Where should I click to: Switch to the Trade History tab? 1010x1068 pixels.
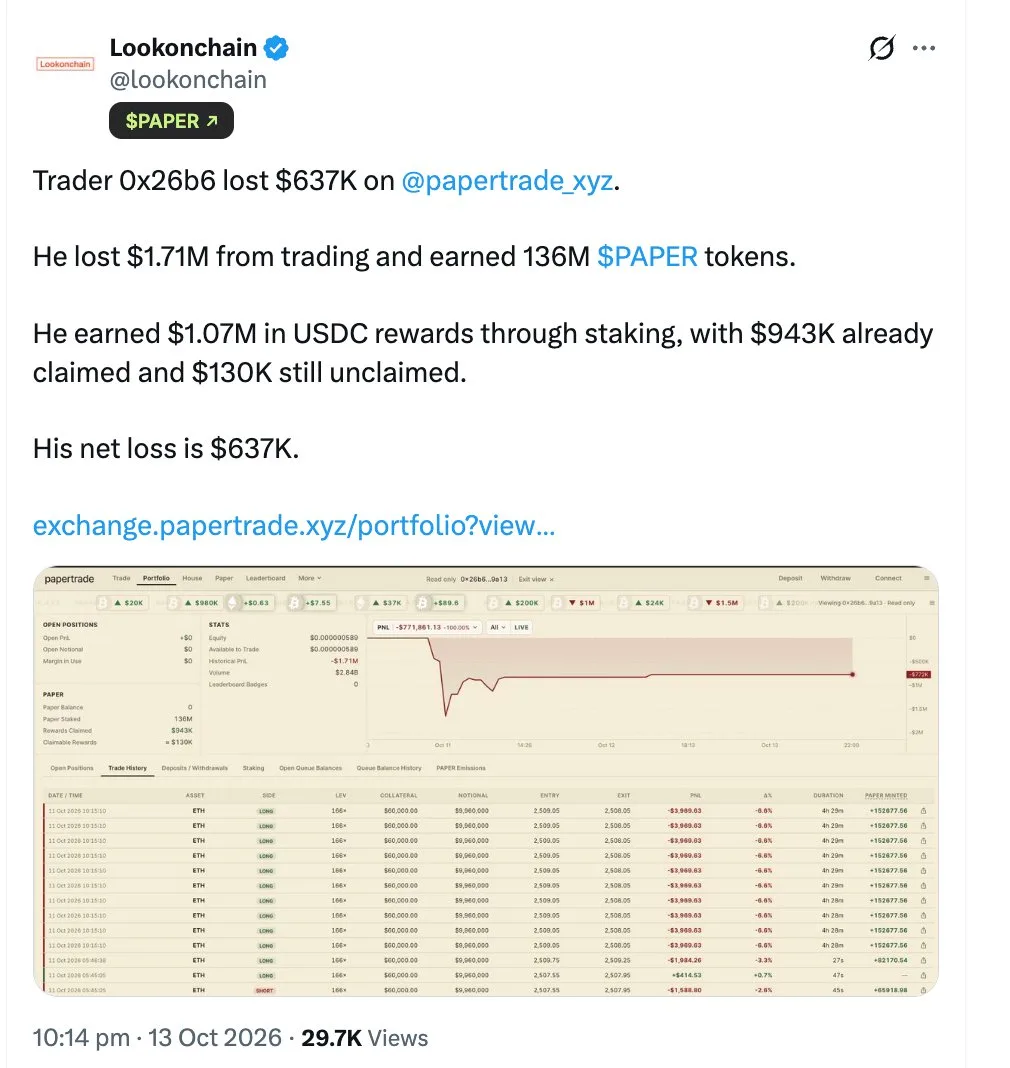[127, 768]
